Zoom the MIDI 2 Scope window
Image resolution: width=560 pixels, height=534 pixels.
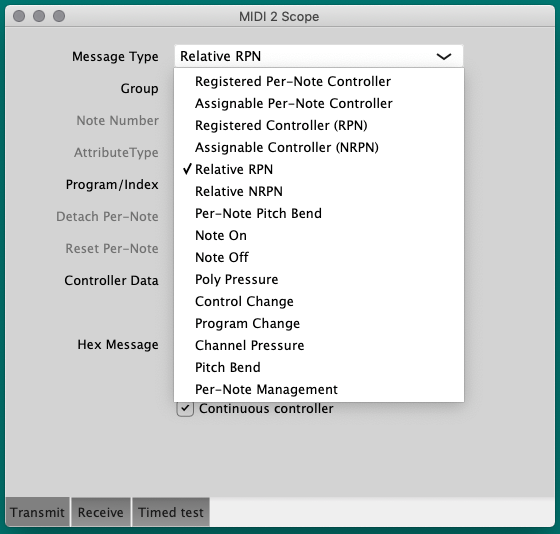click(59, 16)
